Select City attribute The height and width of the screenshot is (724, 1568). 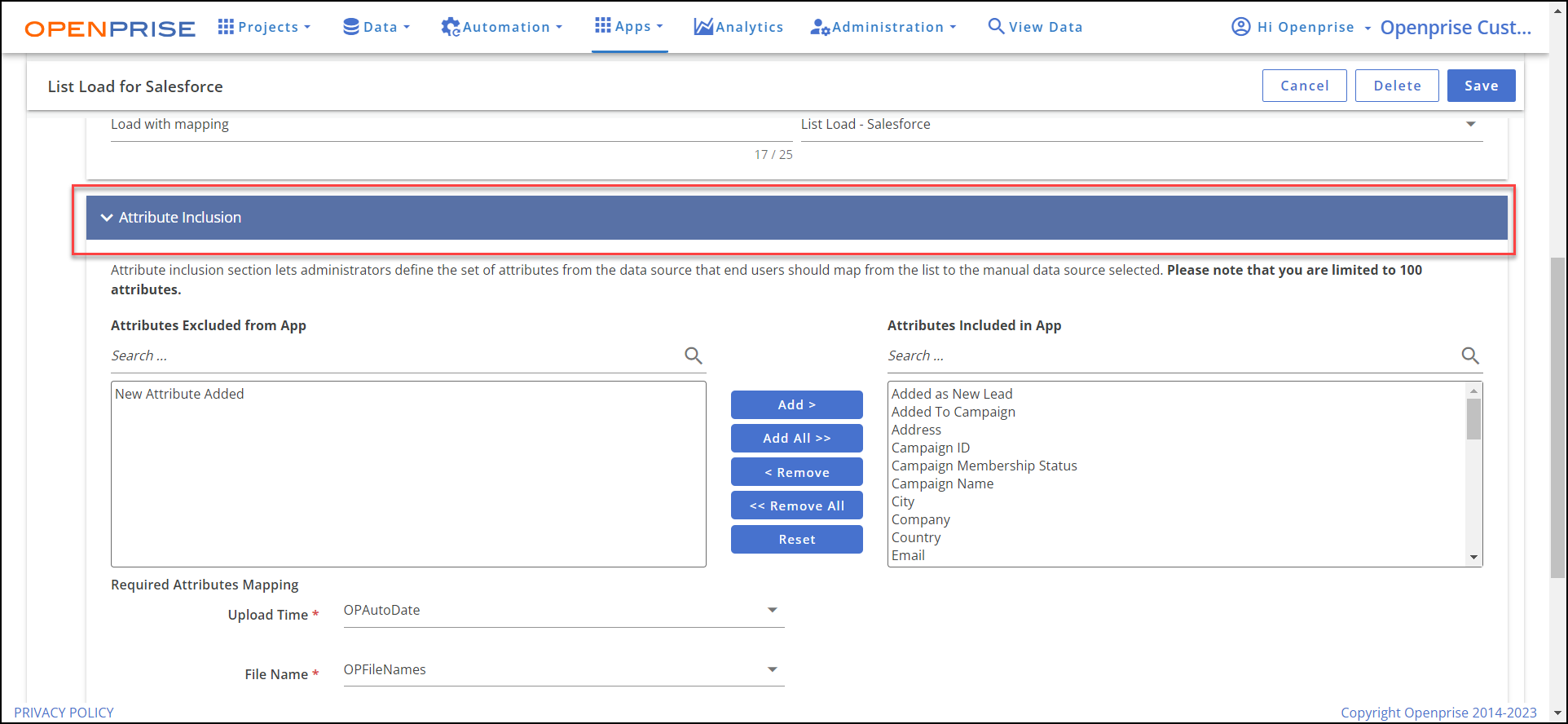pyautogui.click(x=903, y=501)
